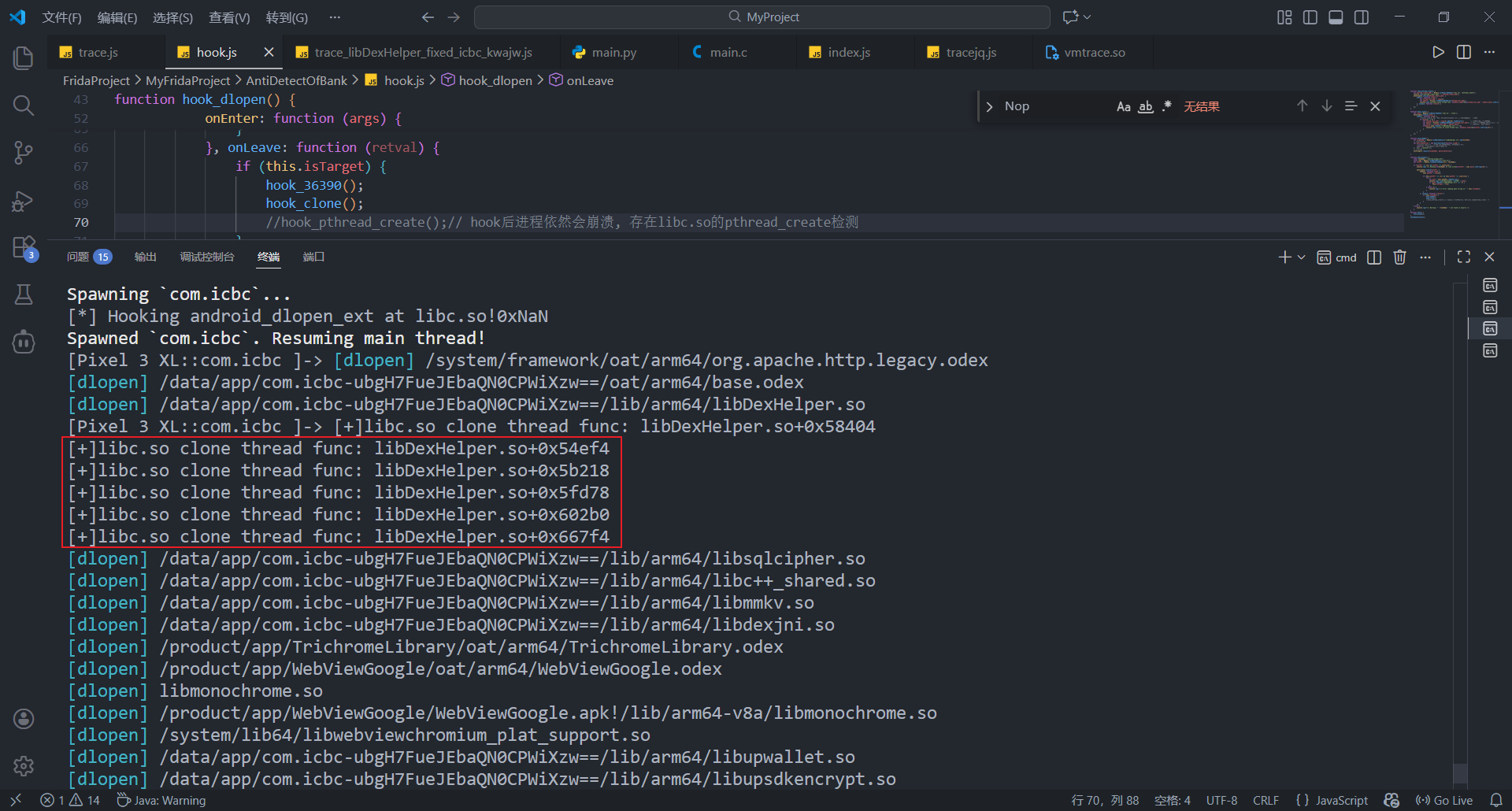
Task: Toggle Find in Selection
Action: click(x=1351, y=106)
